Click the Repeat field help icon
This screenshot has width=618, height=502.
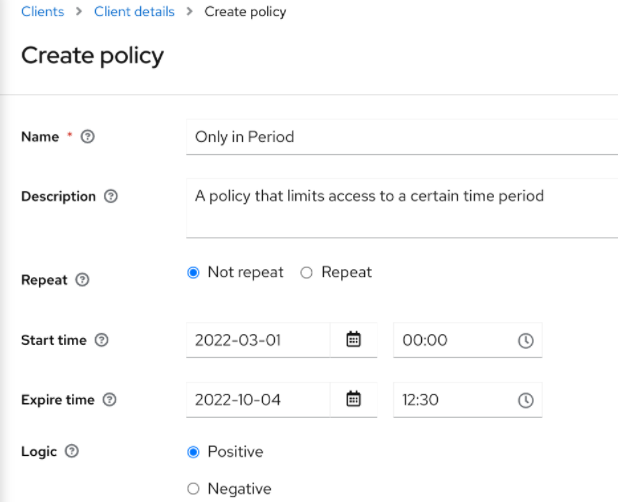pos(83,280)
